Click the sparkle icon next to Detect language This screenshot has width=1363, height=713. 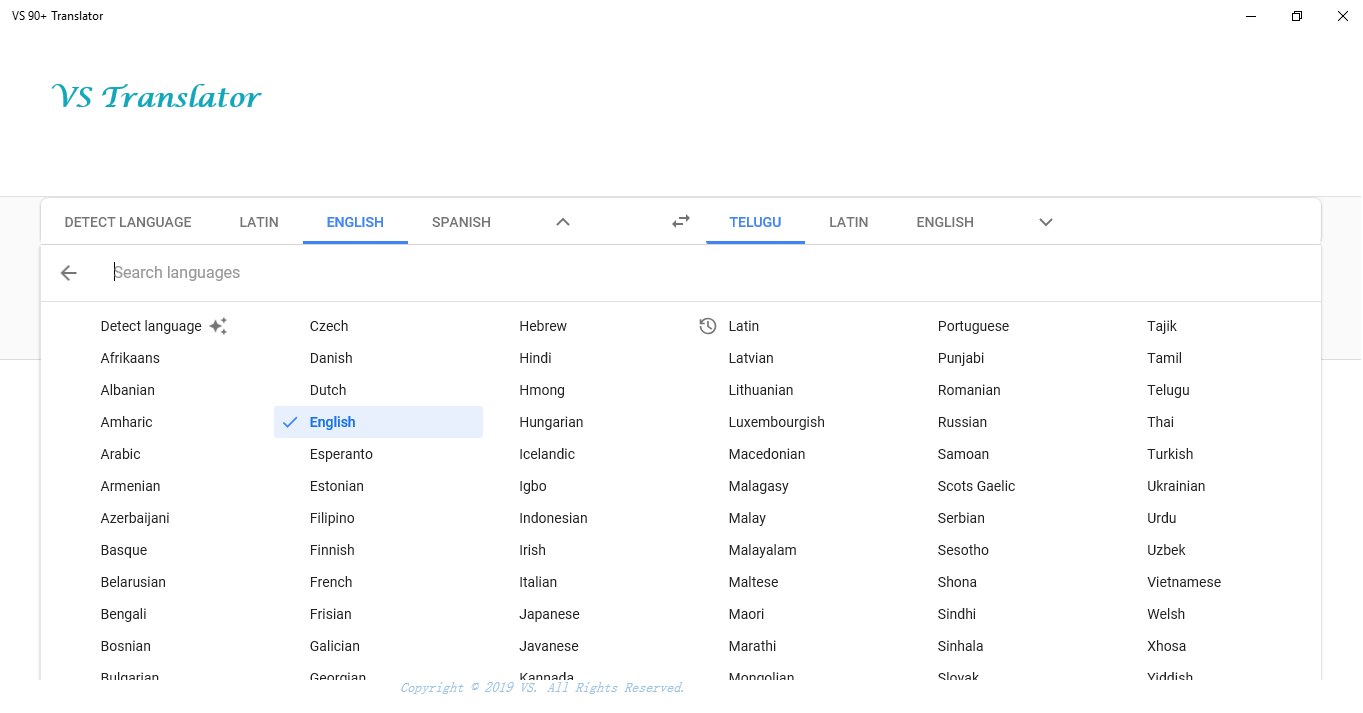pos(219,326)
